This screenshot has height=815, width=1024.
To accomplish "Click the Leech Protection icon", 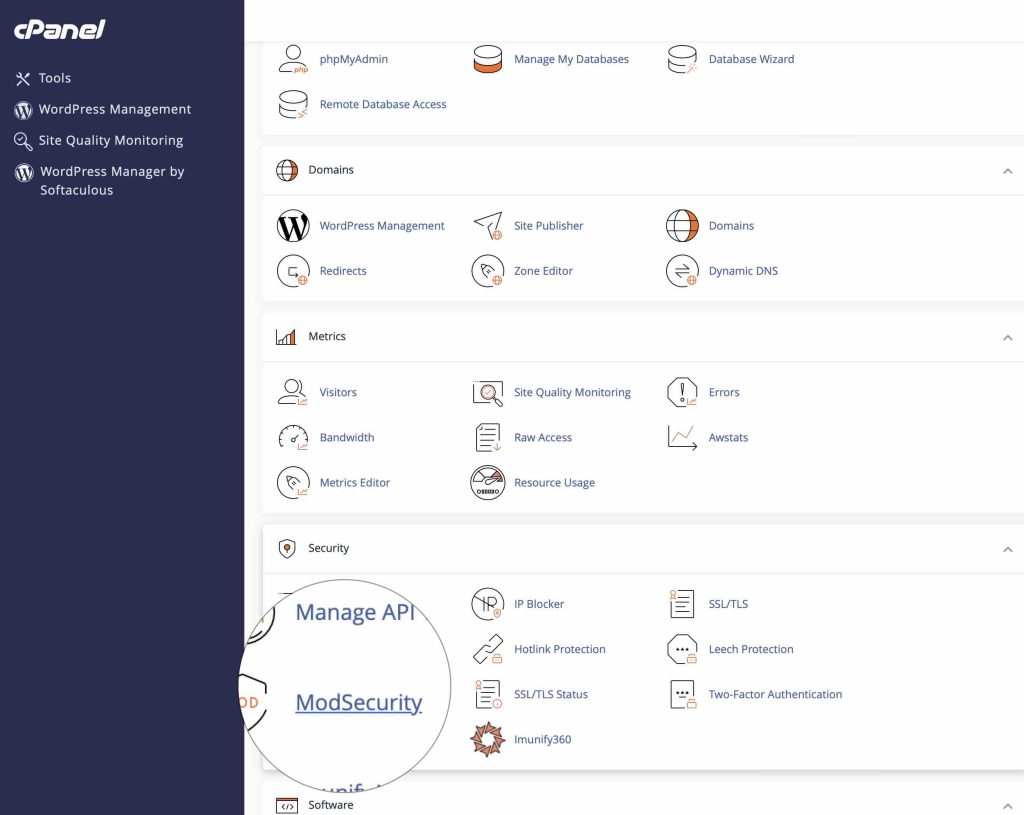I will click(x=682, y=649).
